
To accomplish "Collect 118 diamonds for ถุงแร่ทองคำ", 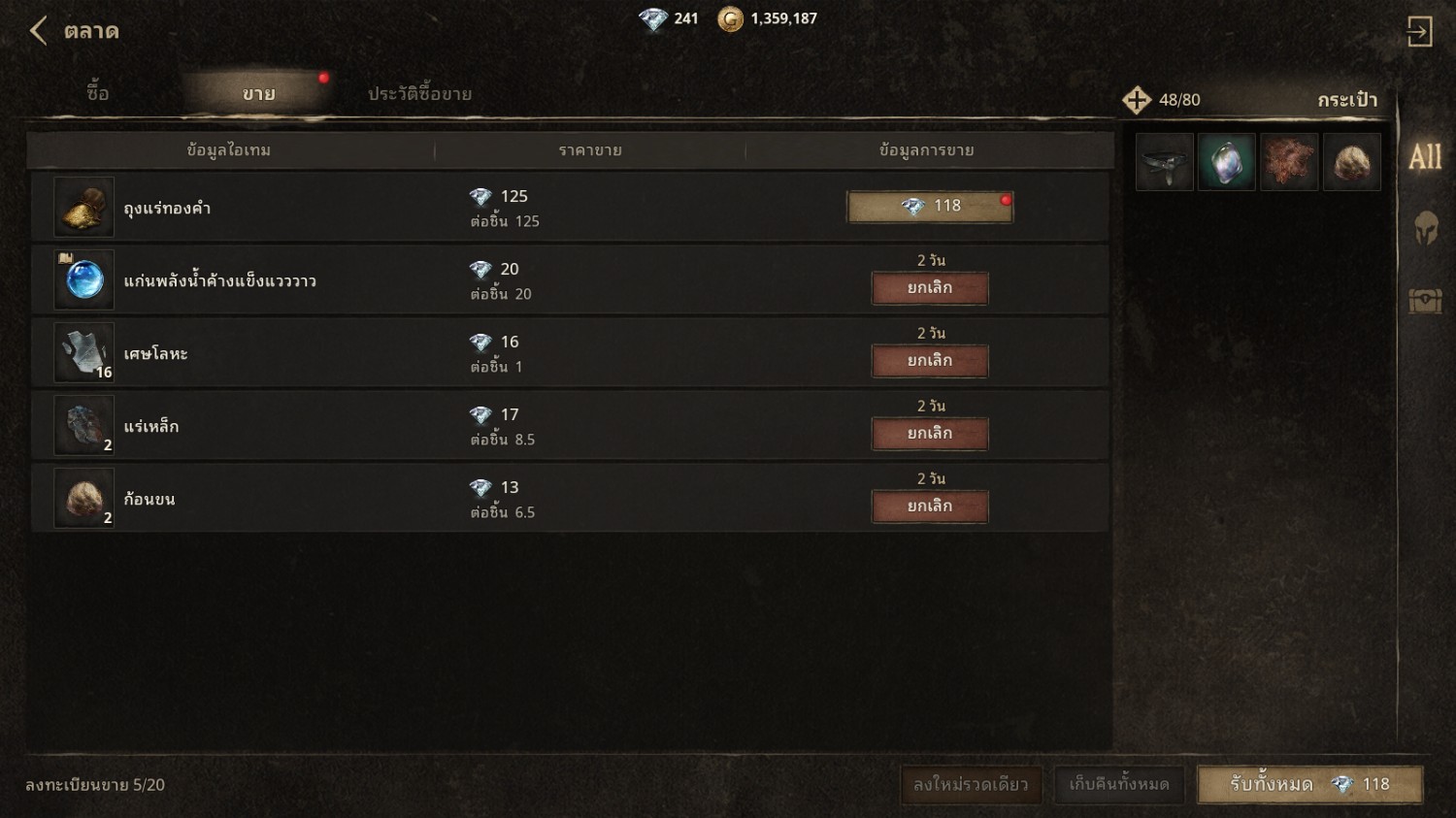I will pos(930,207).
